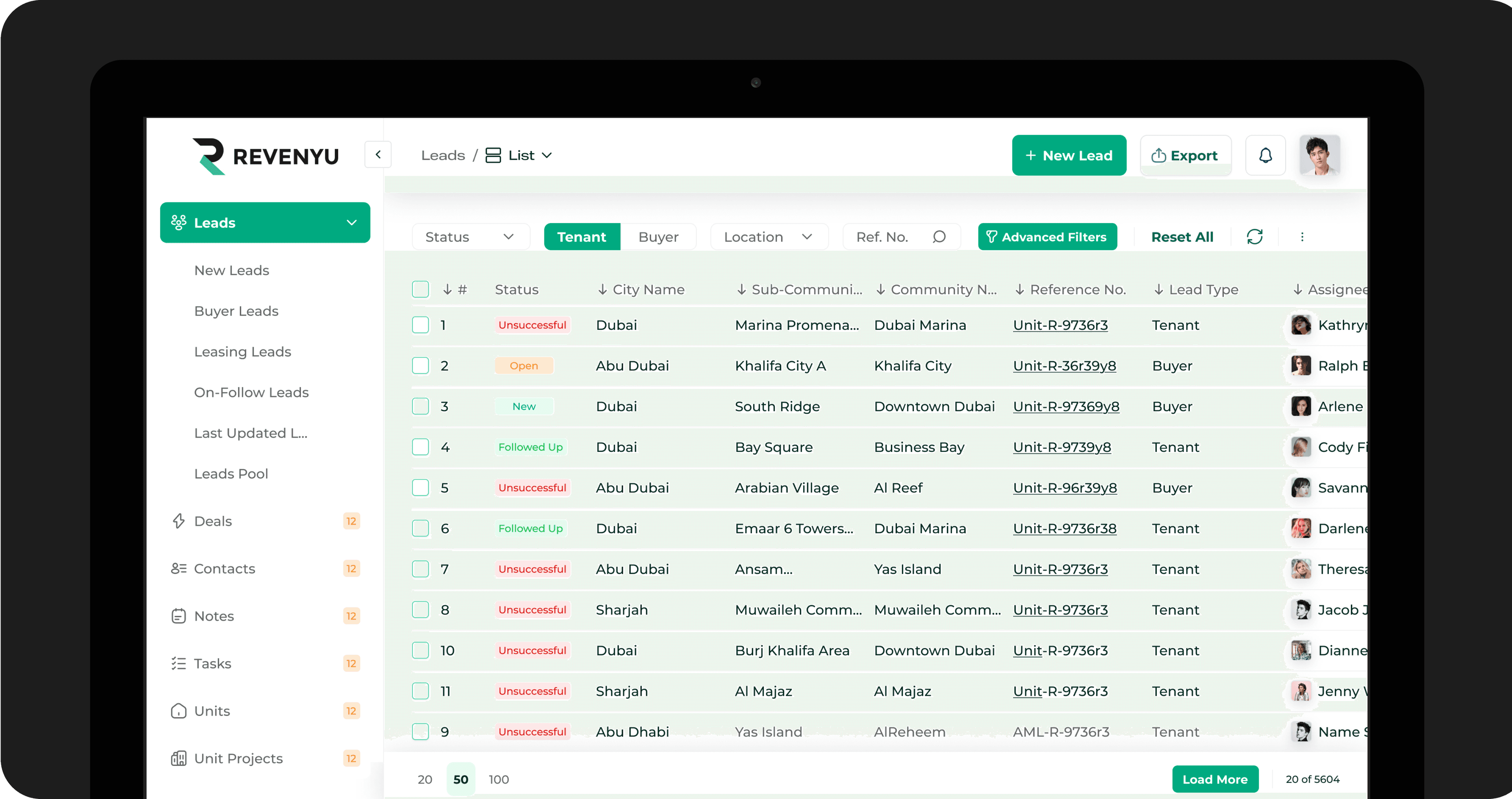Screen dimensions: 1512x799
Task: Open Deals from the sidebar
Action: (213, 521)
